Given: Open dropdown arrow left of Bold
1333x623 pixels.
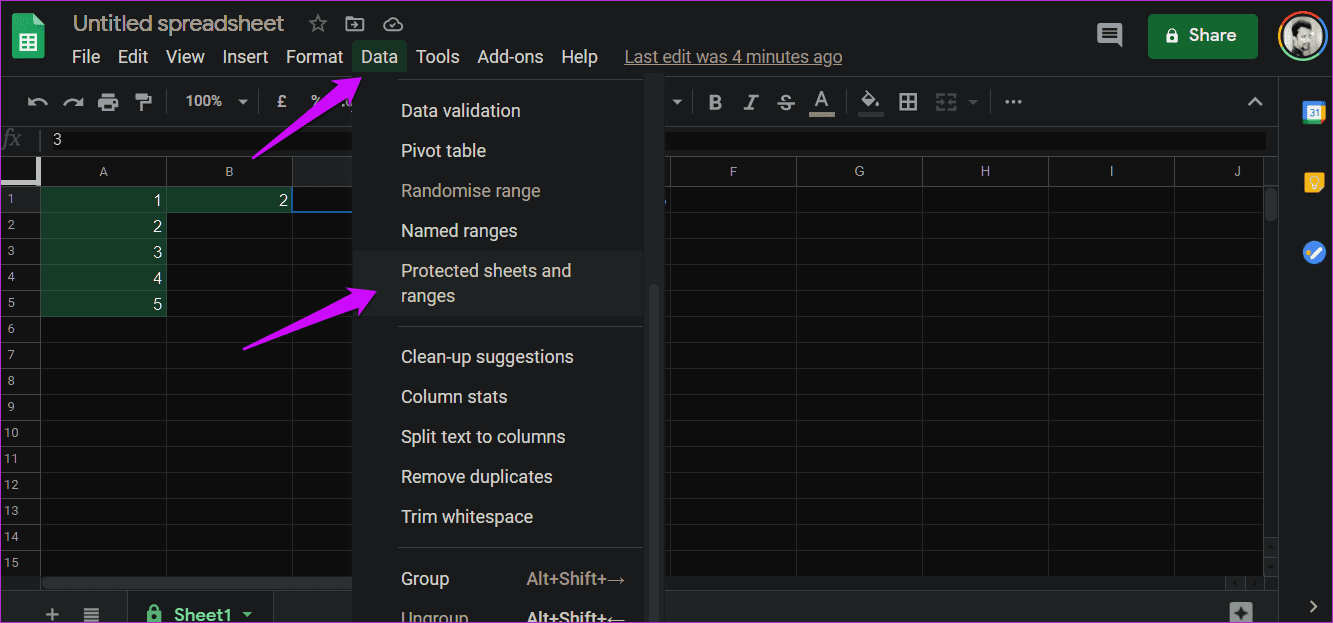Looking at the screenshot, I should point(677,101).
